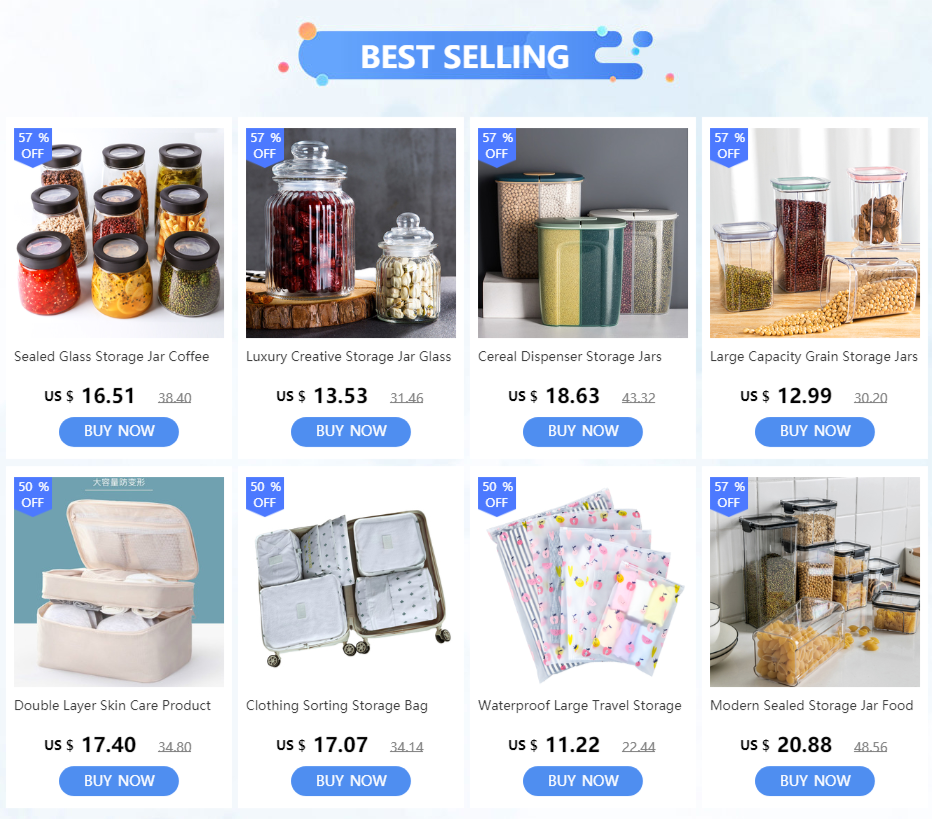Click Buy Now for Large Capacity Grain Jars
This screenshot has width=932, height=819.
(x=815, y=431)
